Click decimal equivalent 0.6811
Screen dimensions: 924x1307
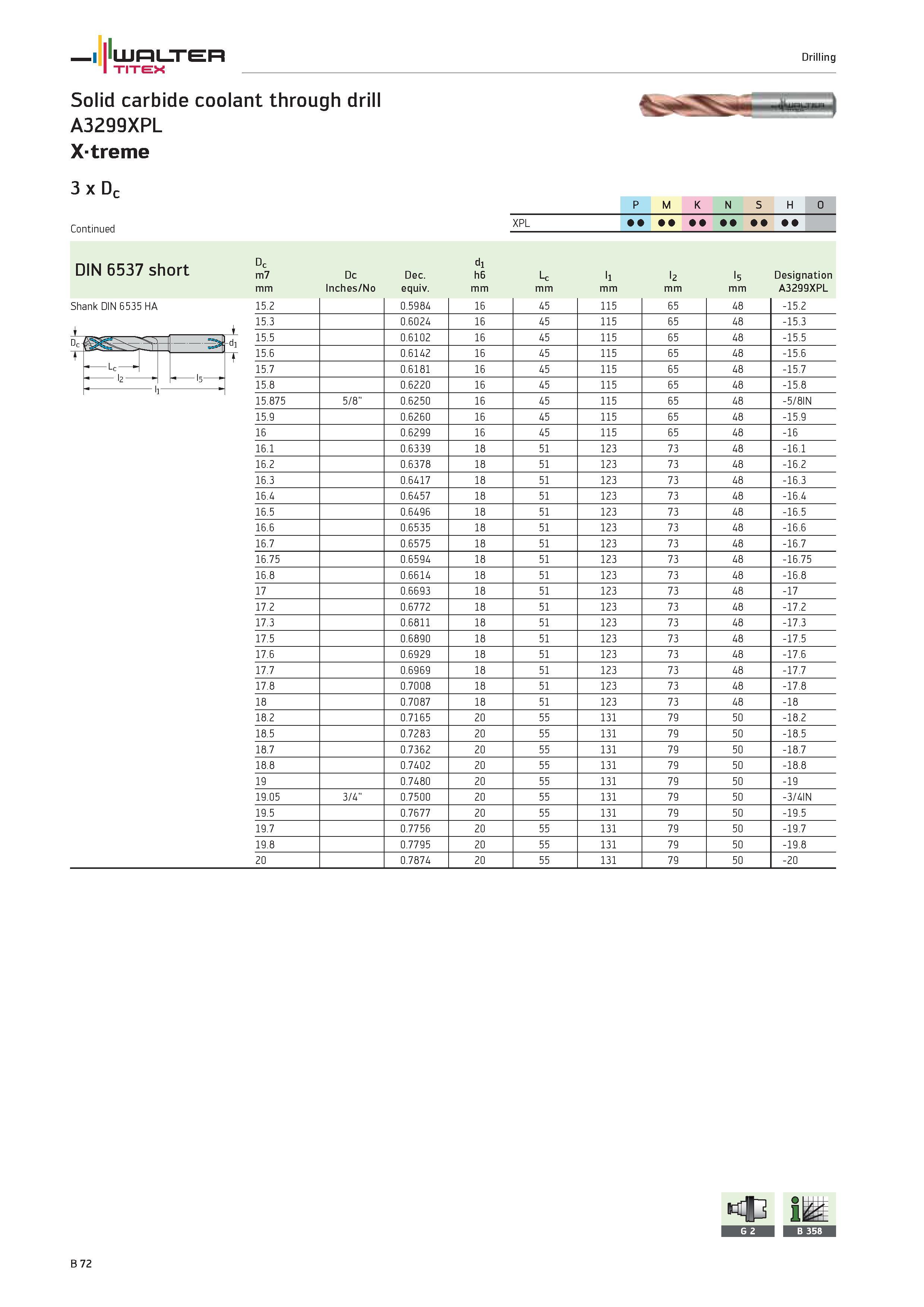coord(415,623)
